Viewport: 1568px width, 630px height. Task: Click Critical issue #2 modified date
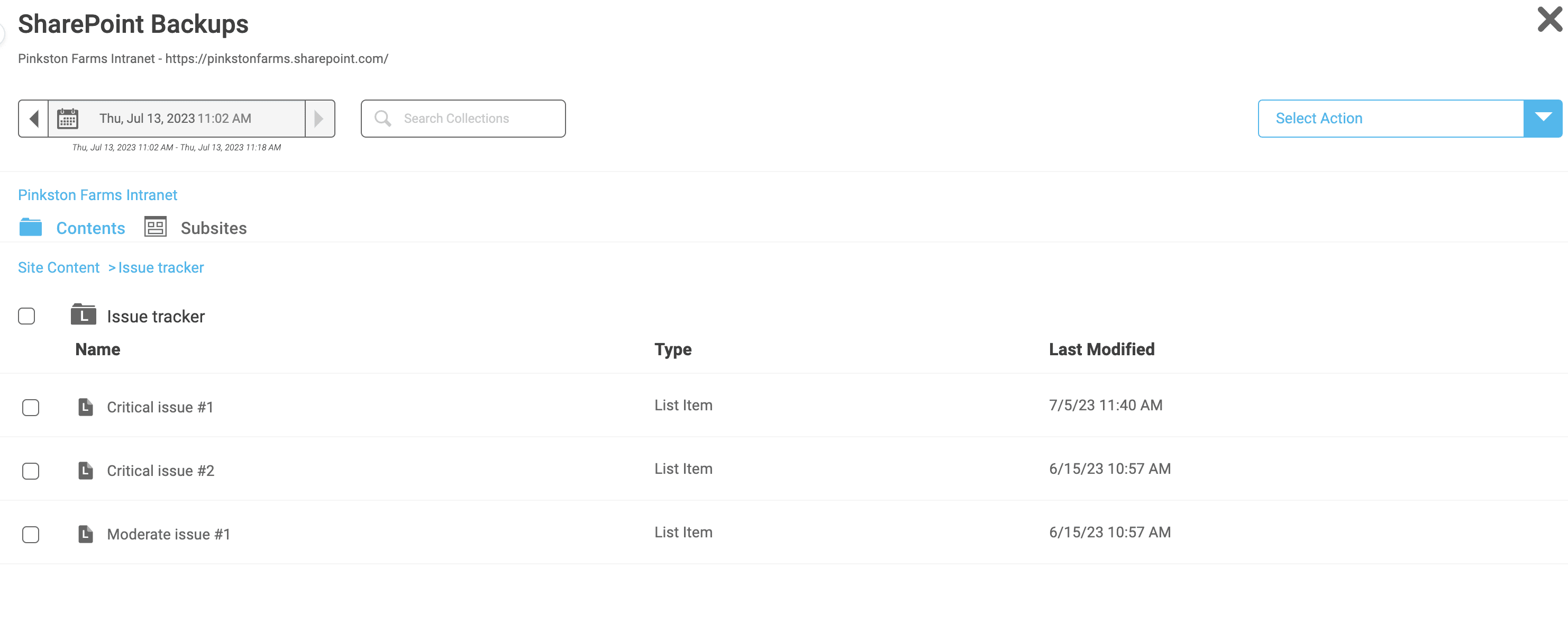pos(1110,469)
